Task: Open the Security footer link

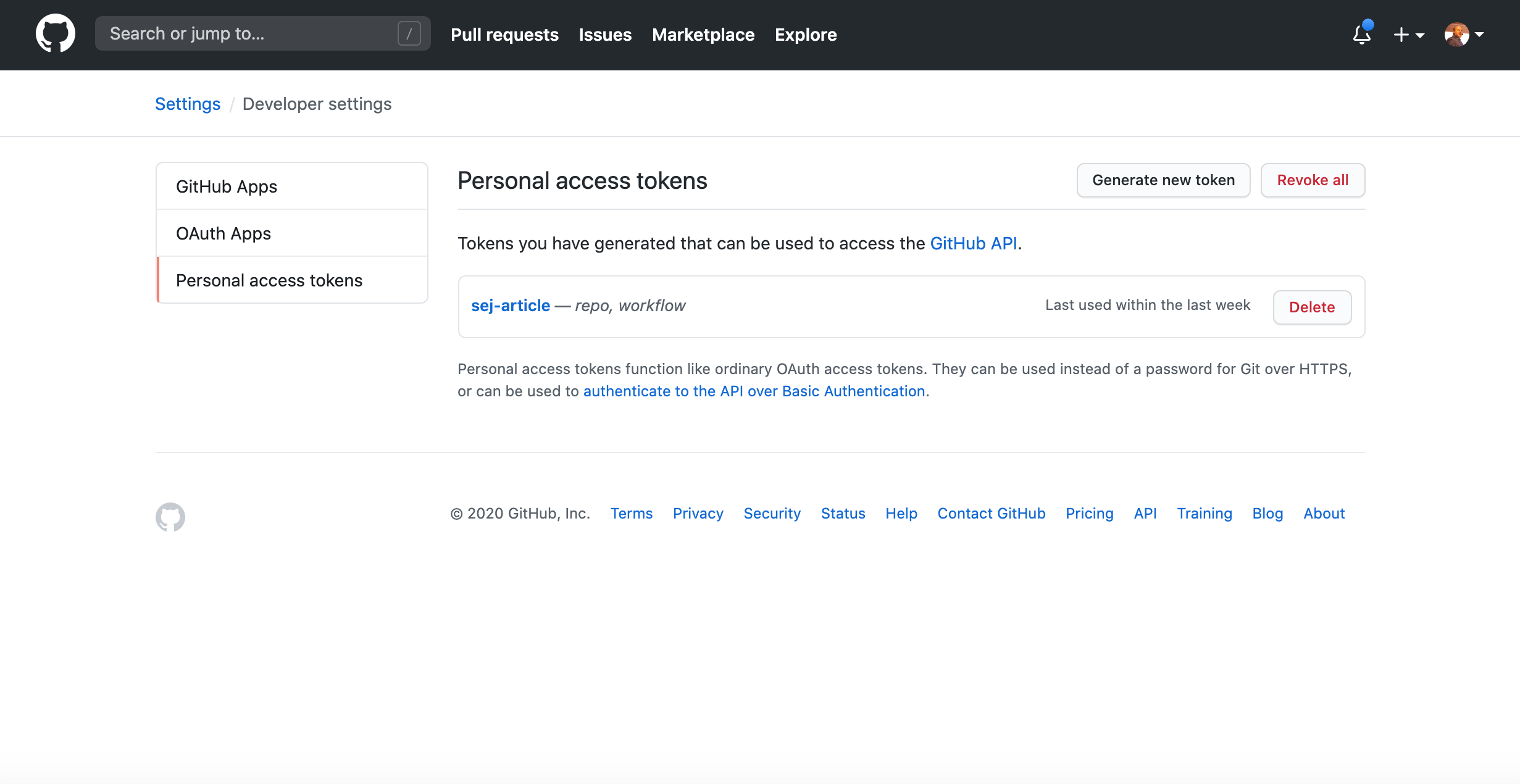Action: pos(772,513)
